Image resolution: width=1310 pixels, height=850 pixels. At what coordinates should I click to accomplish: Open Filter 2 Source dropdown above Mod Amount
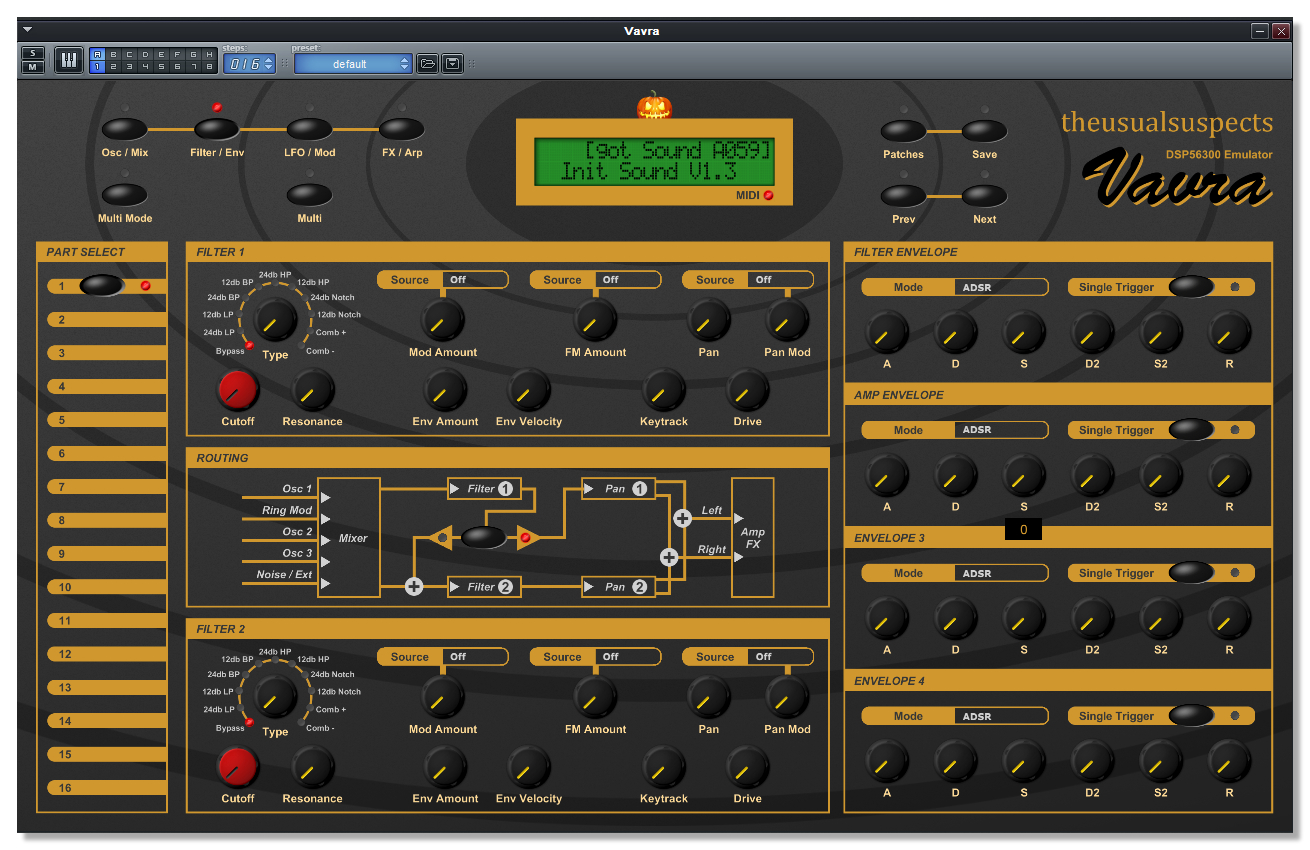coord(475,657)
